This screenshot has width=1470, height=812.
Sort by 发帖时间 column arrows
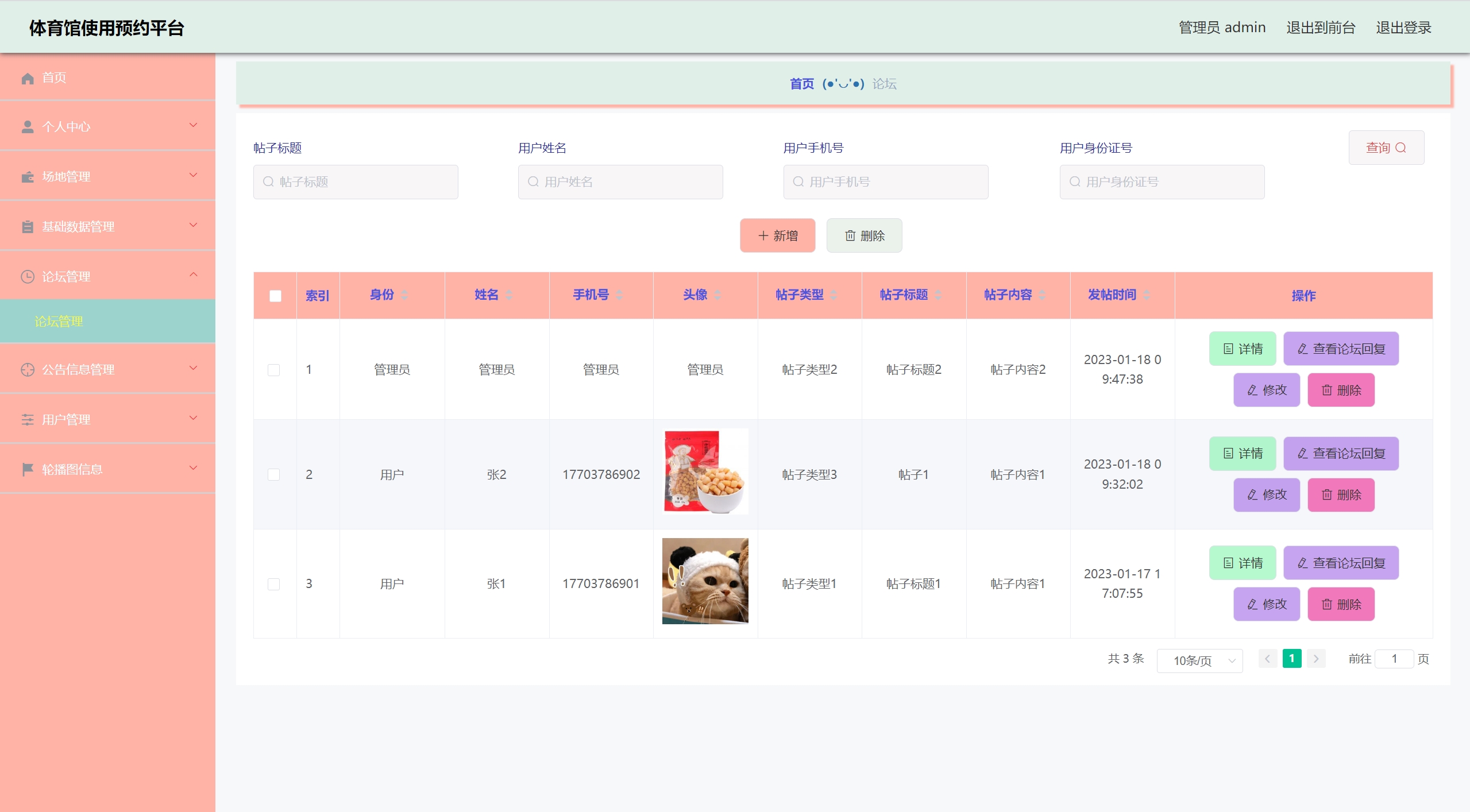[x=1147, y=295]
